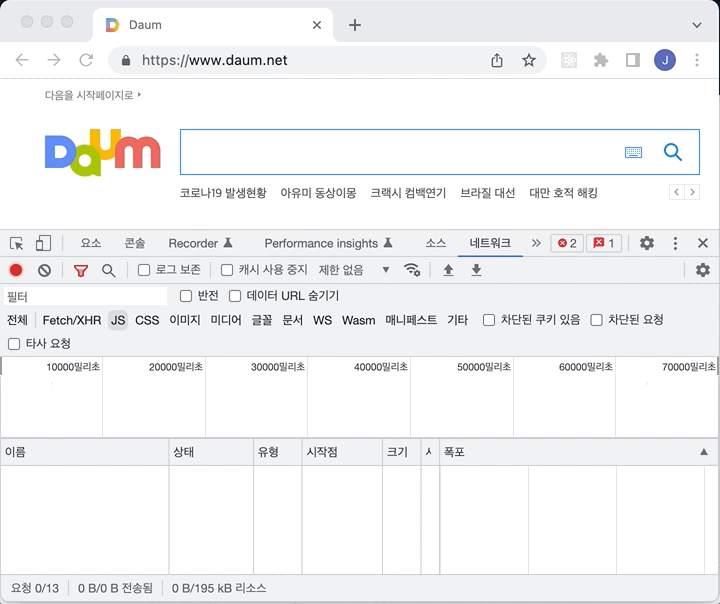Toggle the network filter funnel icon

click(x=81, y=271)
